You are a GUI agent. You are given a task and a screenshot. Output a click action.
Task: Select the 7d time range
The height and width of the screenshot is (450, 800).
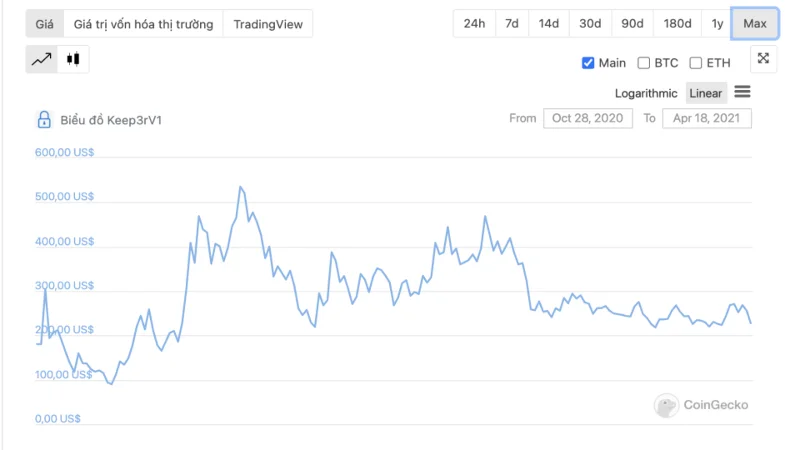(512, 23)
